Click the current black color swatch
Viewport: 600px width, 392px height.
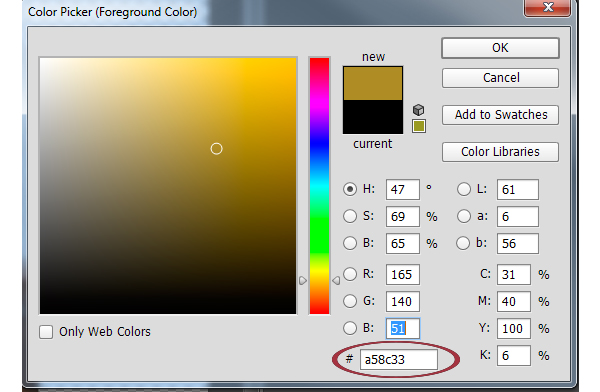[x=373, y=117]
